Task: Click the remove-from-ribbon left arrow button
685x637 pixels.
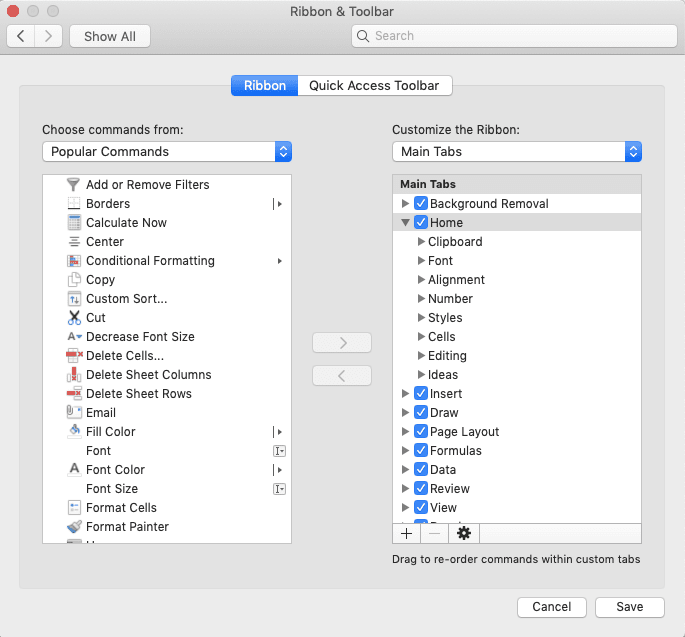Action: tap(342, 376)
